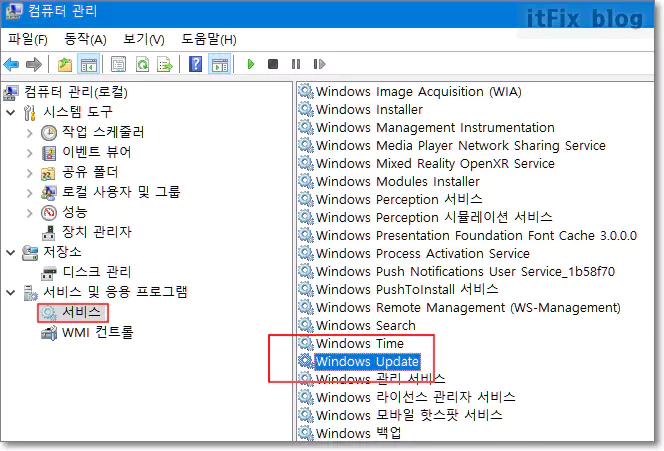Select Windows Media Player Network Sharing Service
Screen dimensions: 664x451
[x=461, y=145]
